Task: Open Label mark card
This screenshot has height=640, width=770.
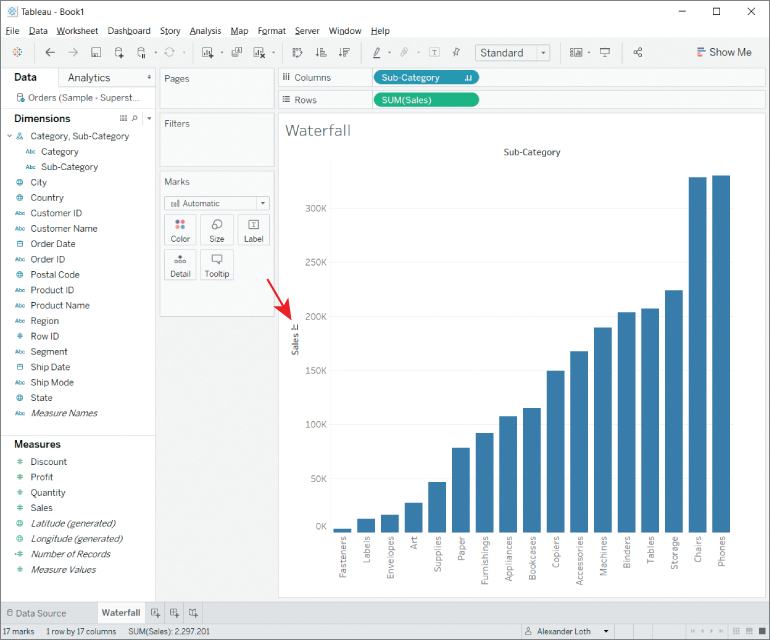Action: point(253,230)
